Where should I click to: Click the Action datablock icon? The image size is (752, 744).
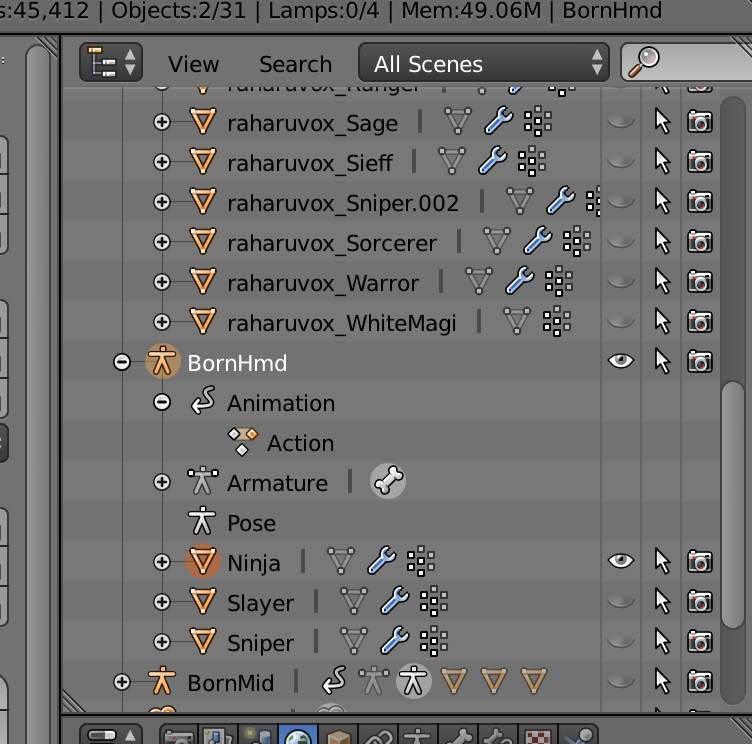tap(242, 442)
